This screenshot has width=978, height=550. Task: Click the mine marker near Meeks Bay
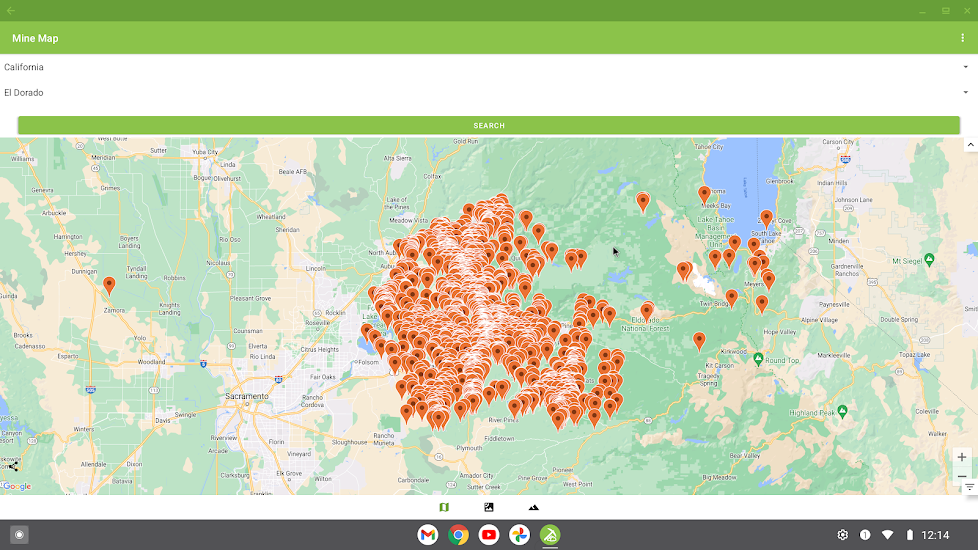click(x=704, y=194)
